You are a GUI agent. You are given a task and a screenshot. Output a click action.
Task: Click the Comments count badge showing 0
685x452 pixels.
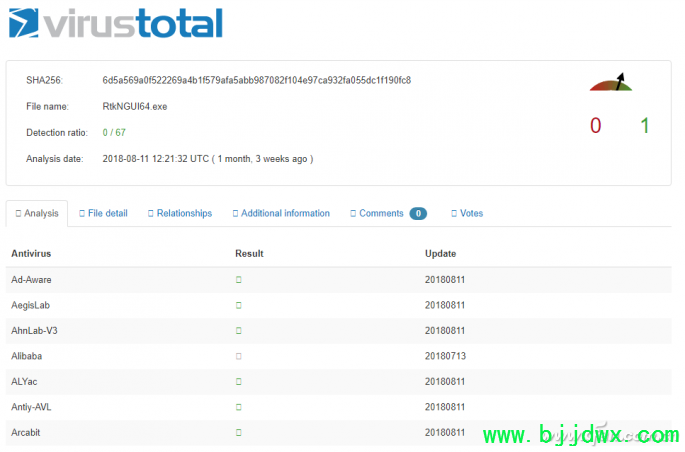pyautogui.click(x=418, y=214)
